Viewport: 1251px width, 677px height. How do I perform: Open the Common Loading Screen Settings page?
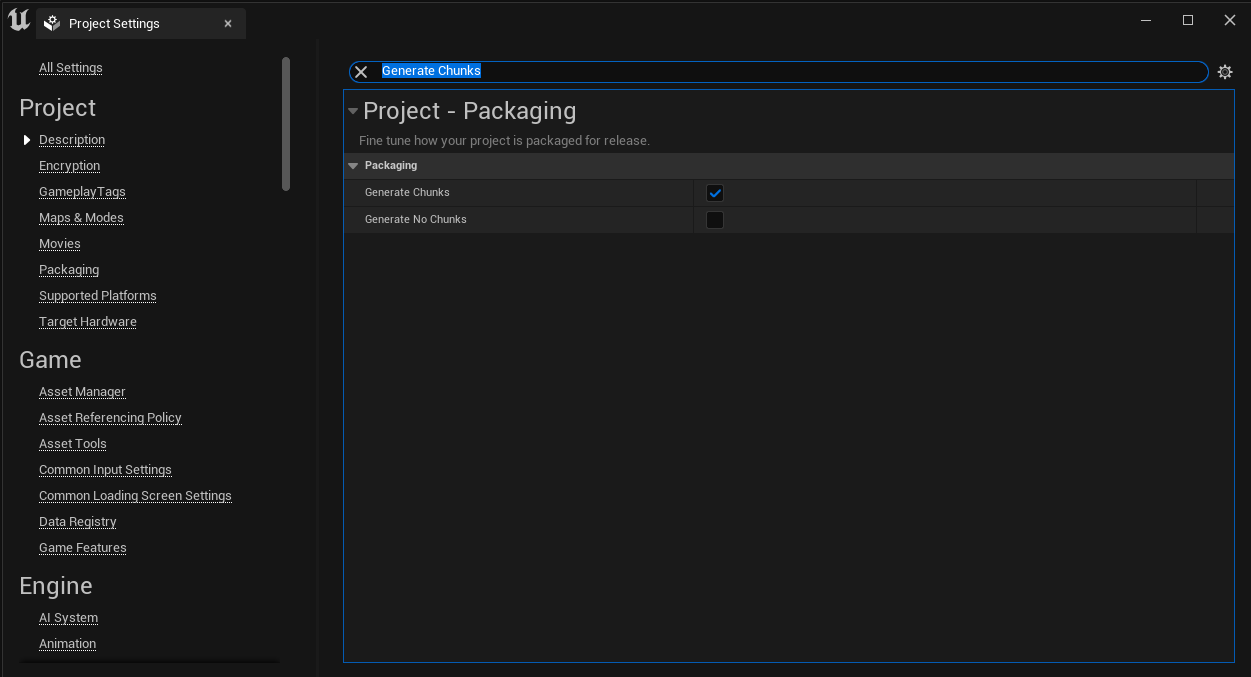(135, 495)
